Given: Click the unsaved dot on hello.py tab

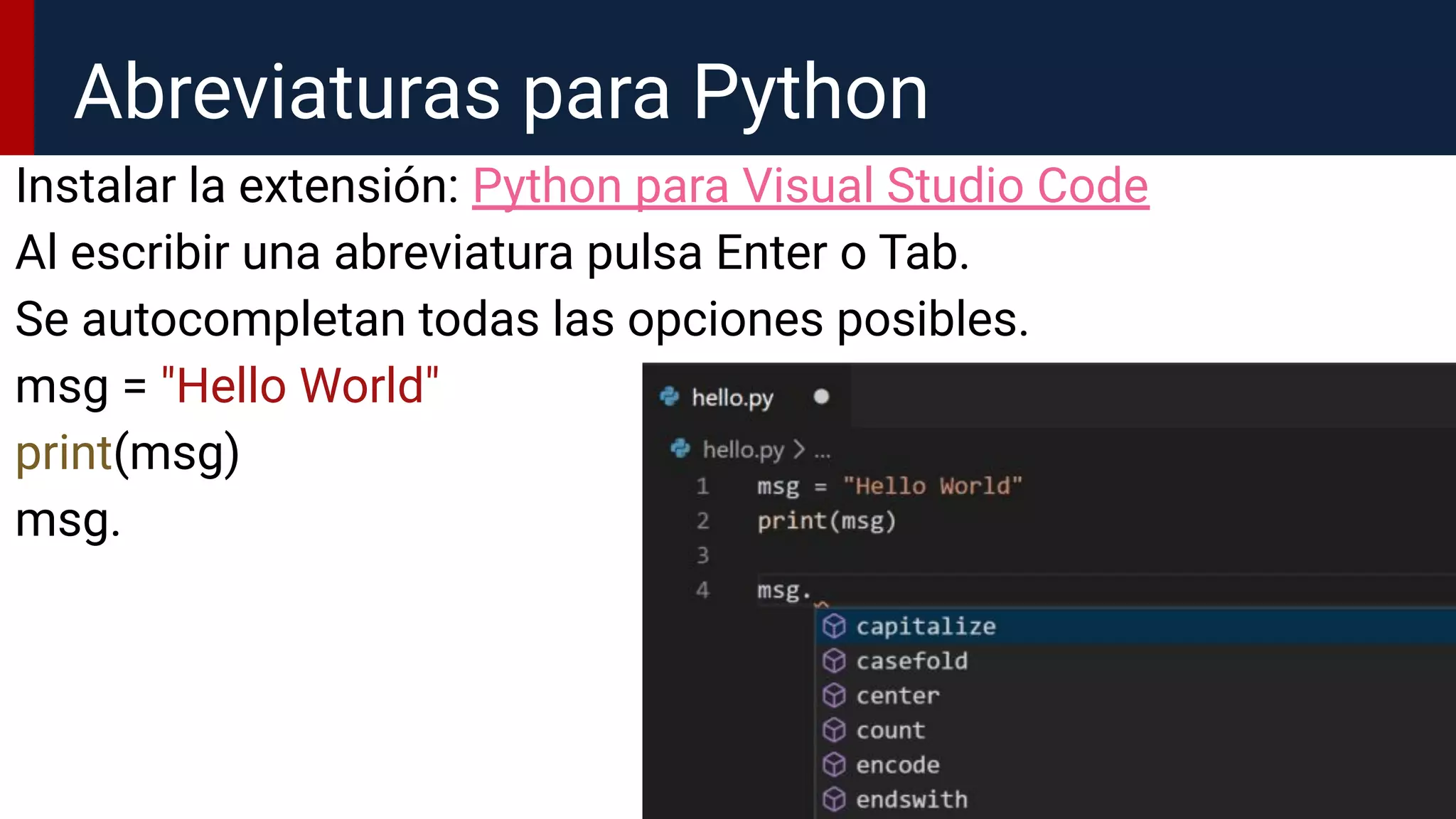Looking at the screenshot, I should [821, 397].
